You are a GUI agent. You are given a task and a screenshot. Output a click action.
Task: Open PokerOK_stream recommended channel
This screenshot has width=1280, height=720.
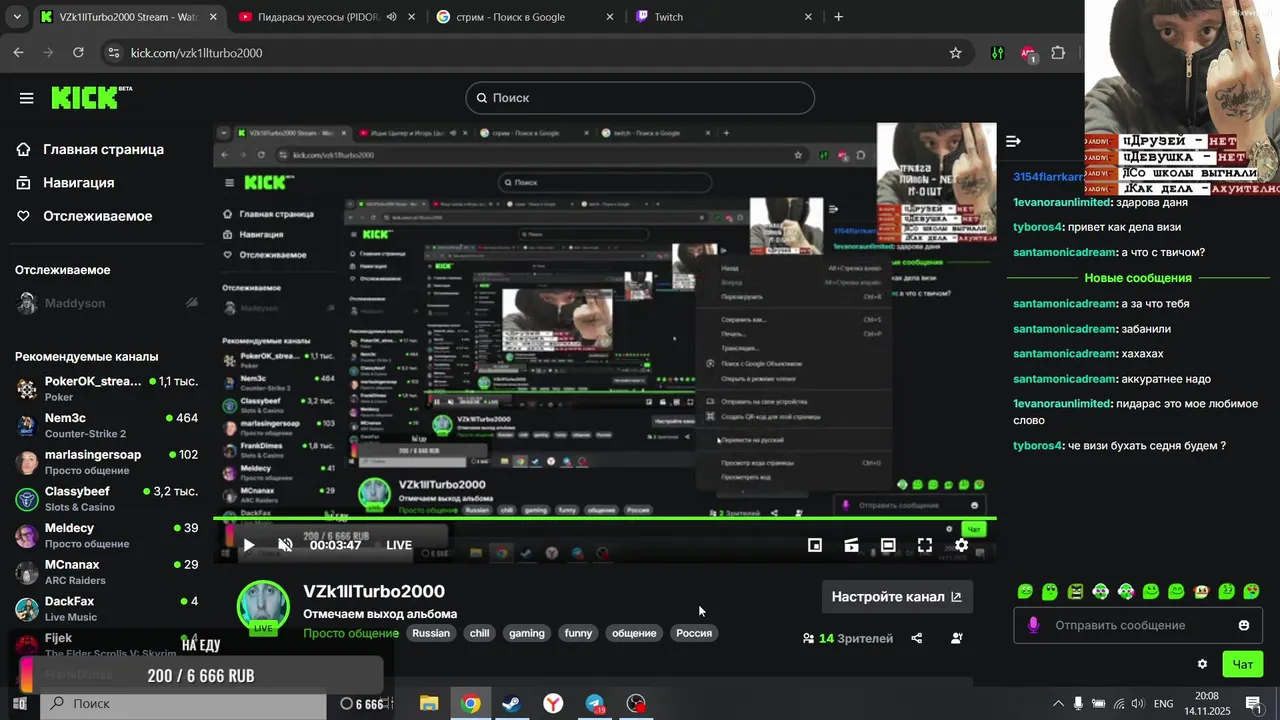coord(107,389)
